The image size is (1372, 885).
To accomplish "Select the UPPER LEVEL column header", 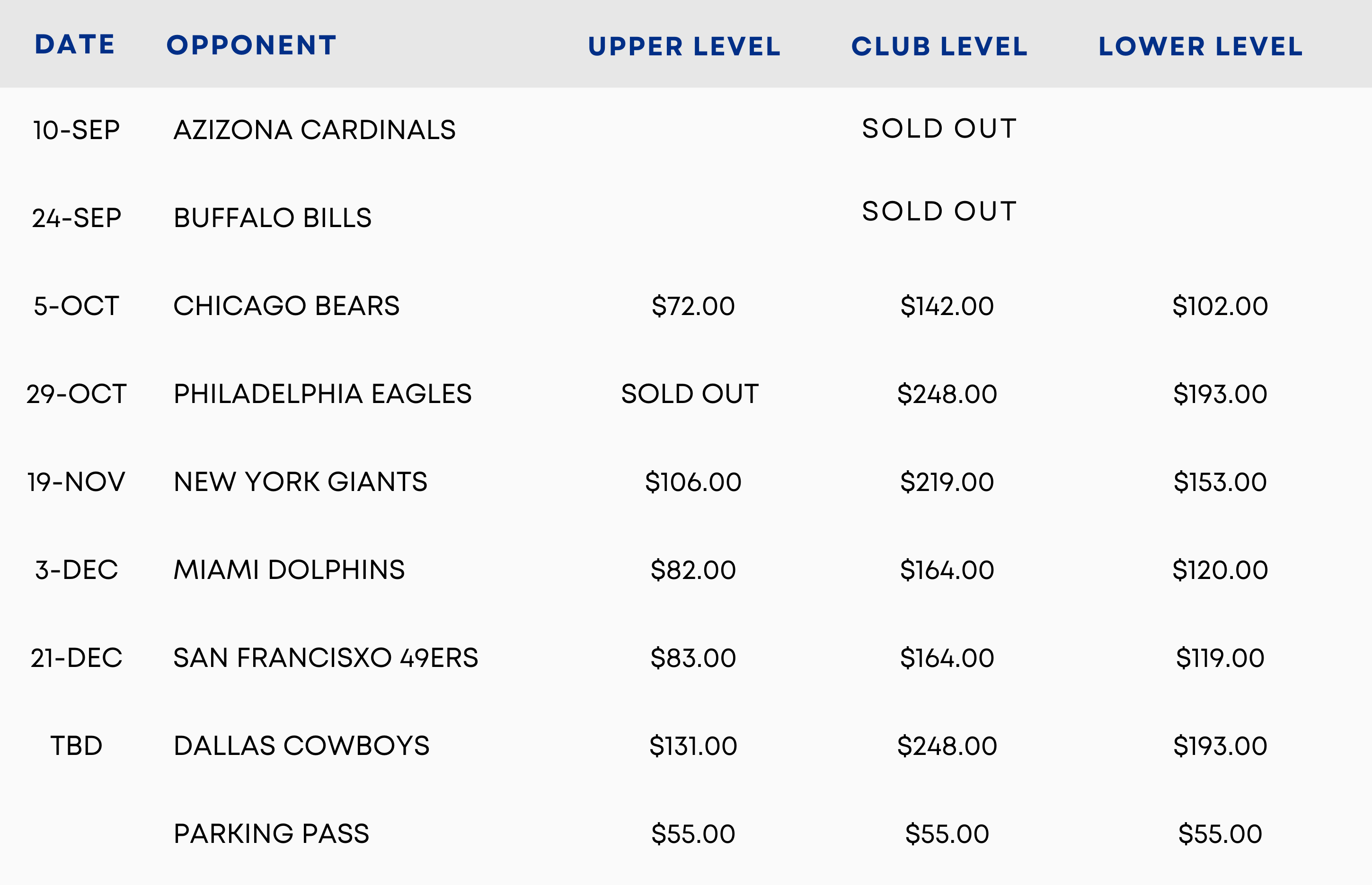I will [684, 46].
